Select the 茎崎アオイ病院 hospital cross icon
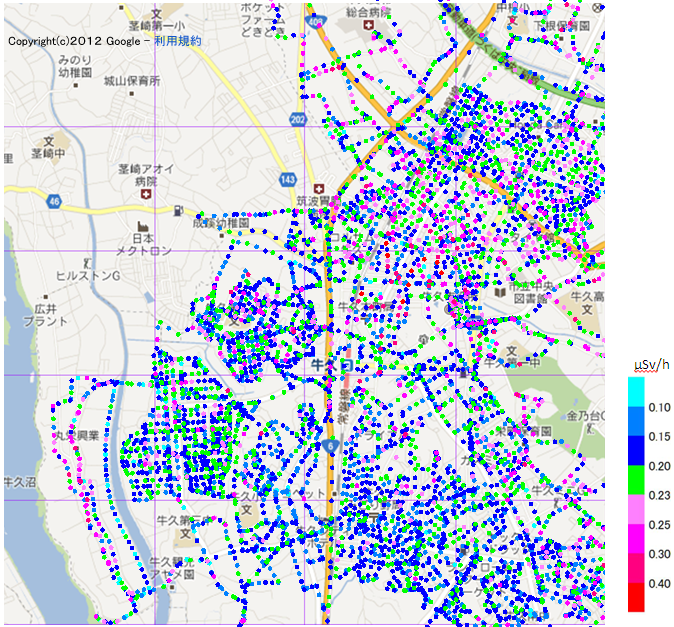This screenshot has height=627, width=674. click(x=146, y=195)
